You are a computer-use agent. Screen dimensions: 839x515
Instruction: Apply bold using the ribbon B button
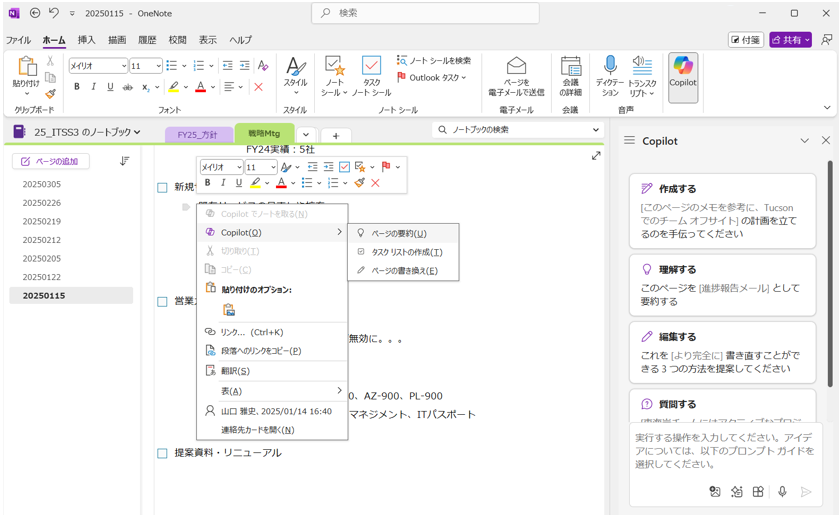pyautogui.click(x=77, y=87)
